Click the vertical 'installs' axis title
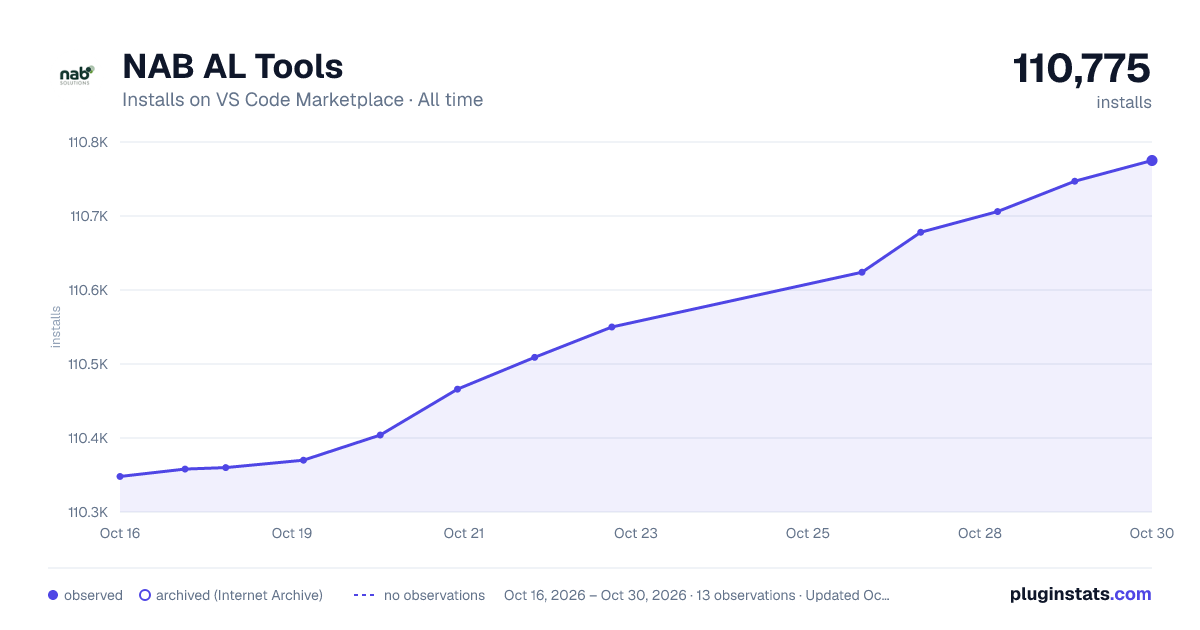Image resolution: width=1200 pixels, height=630 pixels. [x=56, y=327]
